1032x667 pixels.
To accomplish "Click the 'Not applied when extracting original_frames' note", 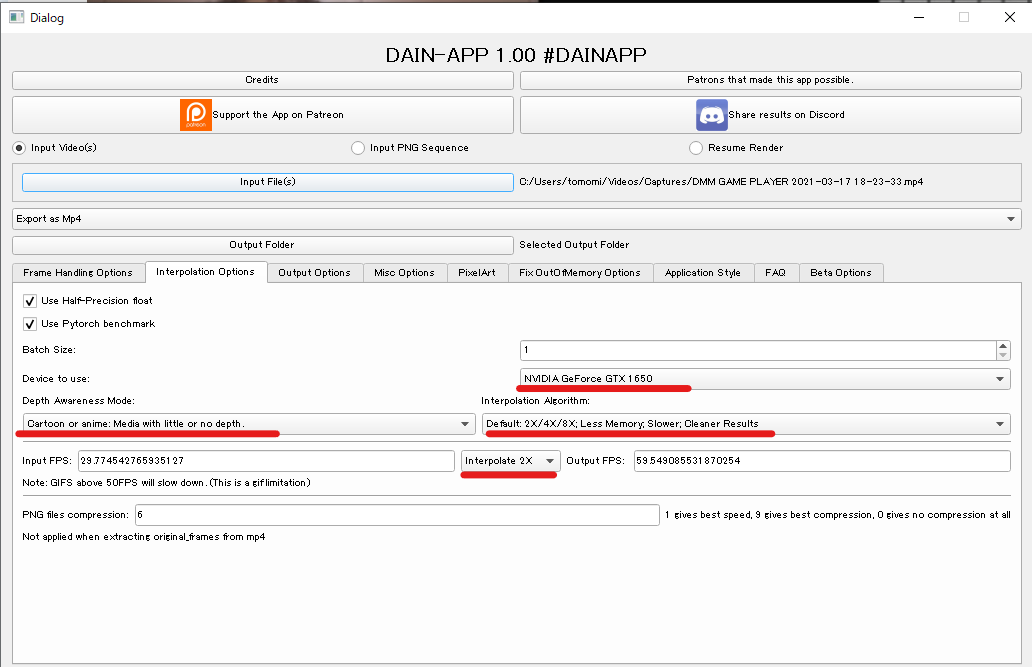I will 143,537.
